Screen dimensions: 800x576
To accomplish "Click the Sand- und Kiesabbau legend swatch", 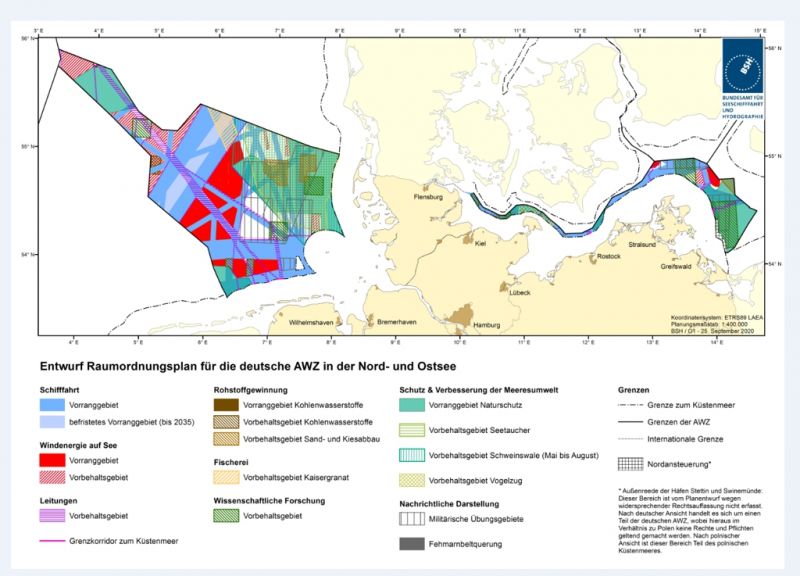I will coord(226,439).
